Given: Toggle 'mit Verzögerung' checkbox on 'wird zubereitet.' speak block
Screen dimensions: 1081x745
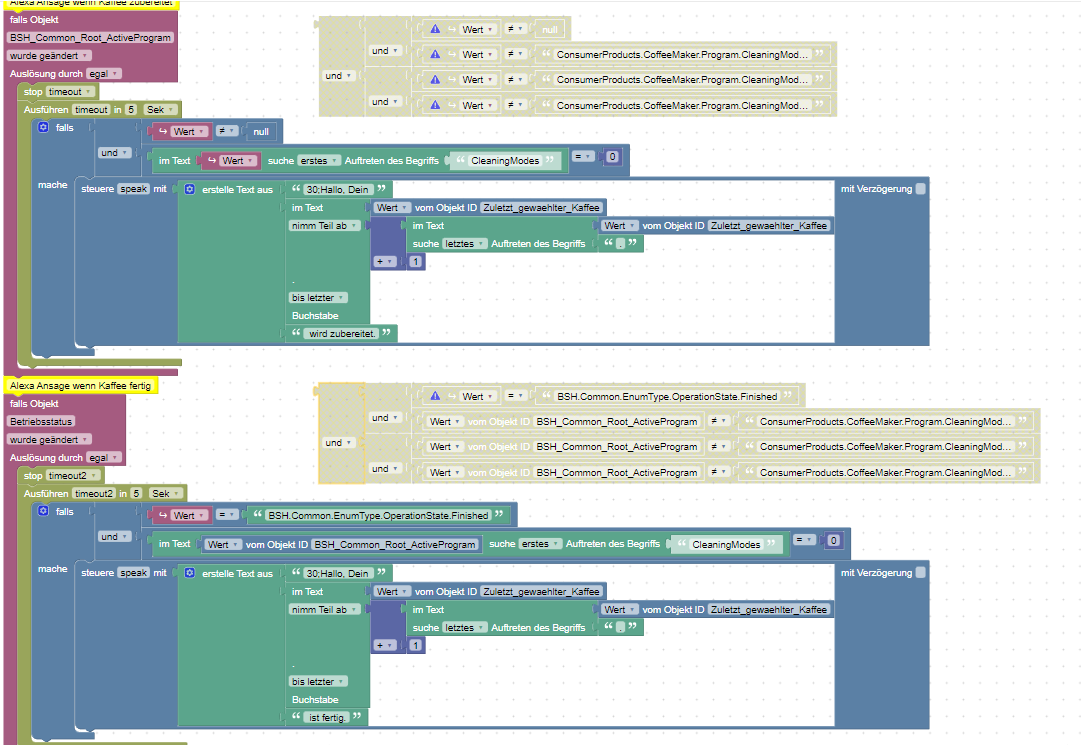Looking at the screenshot, I should (920, 189).
